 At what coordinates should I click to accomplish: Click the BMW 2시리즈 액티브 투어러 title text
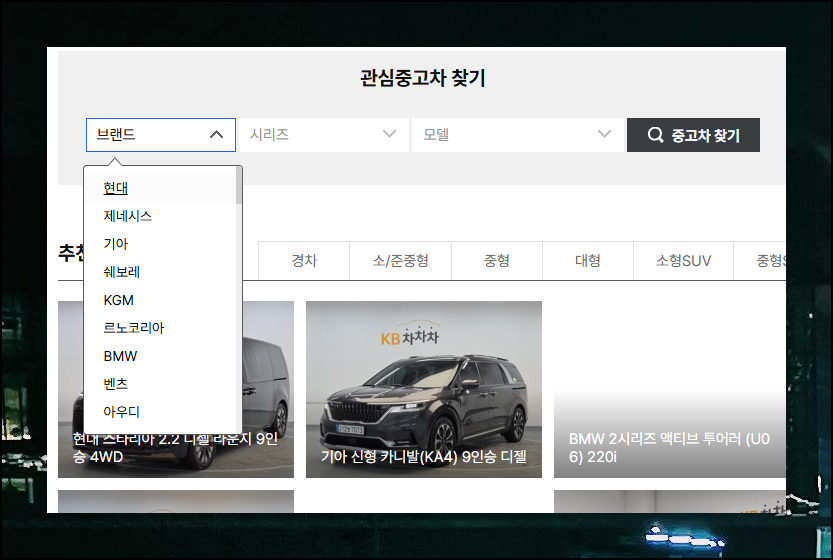[669, 448]
